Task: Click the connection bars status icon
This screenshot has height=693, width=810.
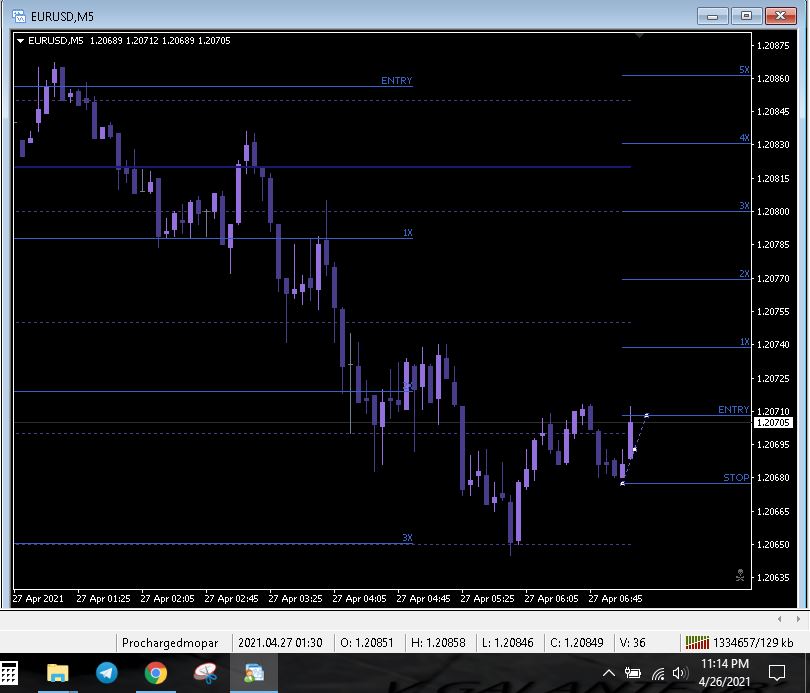Action: tap(697, 642)
